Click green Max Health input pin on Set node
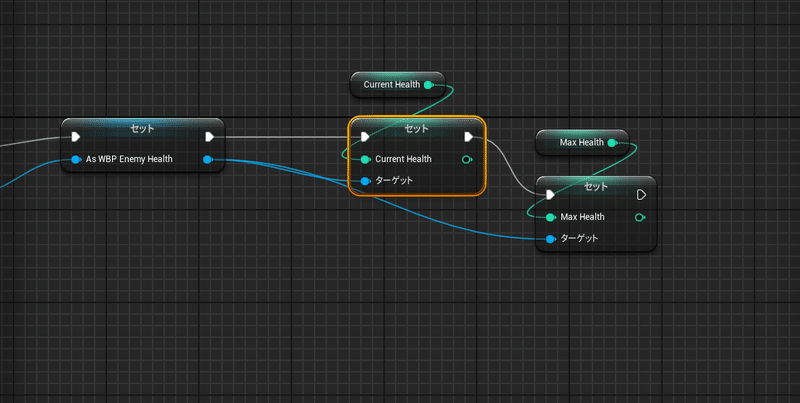The image size is (800, 403). (550, 217)
